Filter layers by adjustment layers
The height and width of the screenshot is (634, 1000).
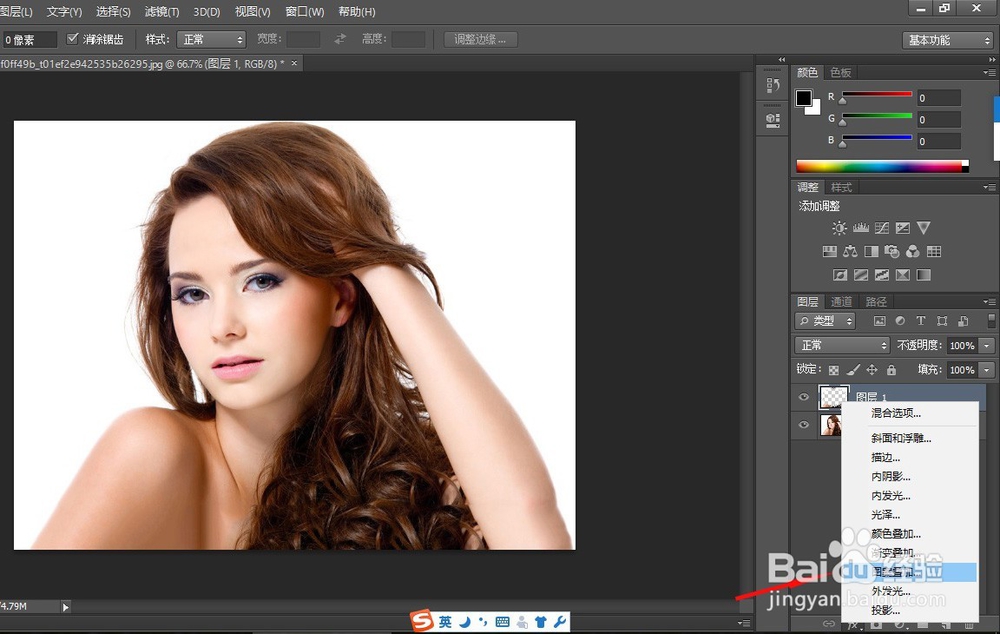(900, 321)
